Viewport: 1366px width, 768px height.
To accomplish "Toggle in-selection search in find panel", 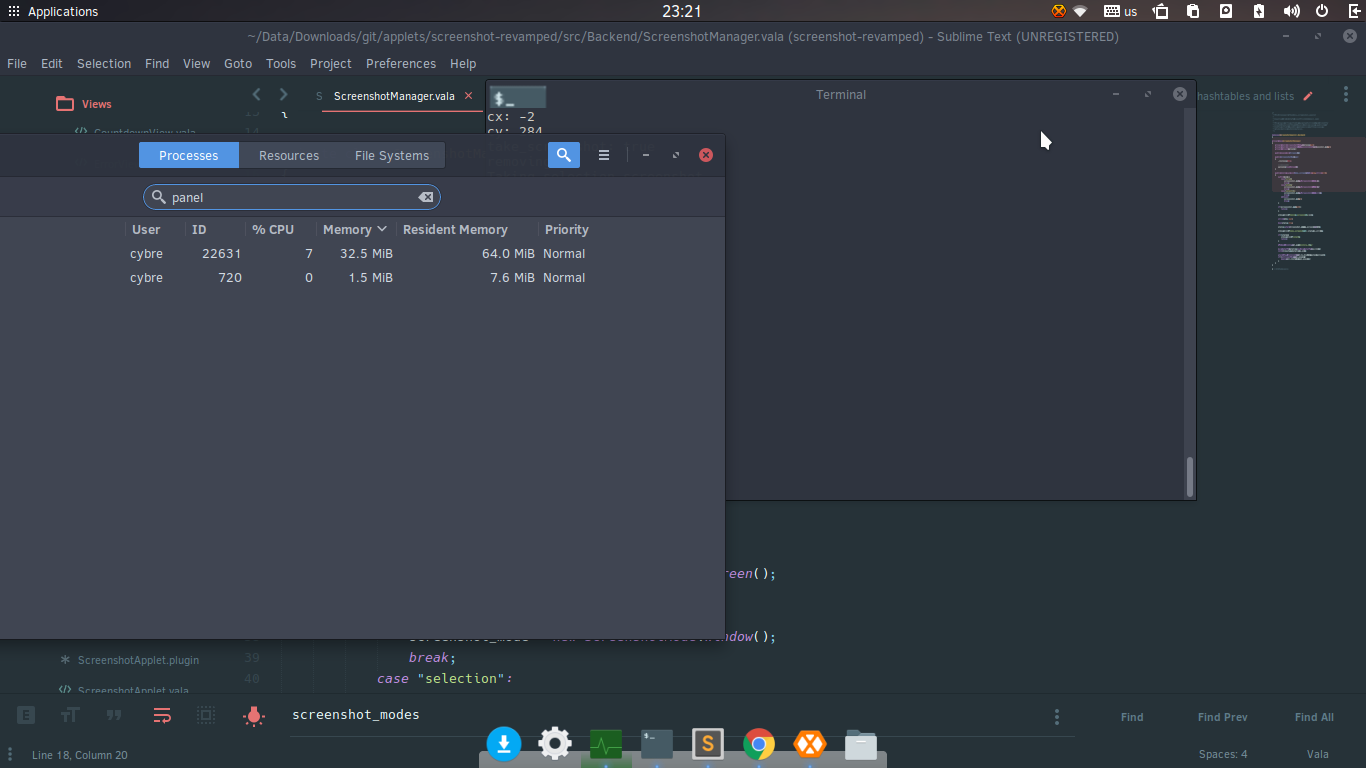I will [206, 716].
